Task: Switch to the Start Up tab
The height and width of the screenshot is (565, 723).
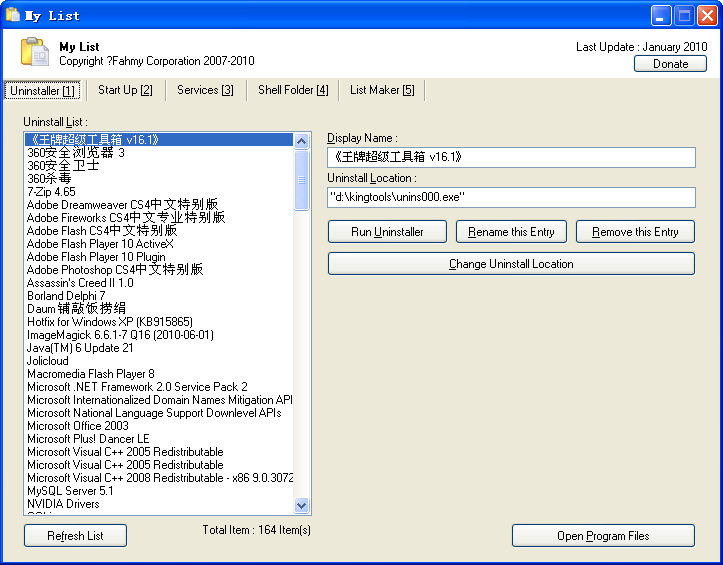Action: click(x=125, y=90)
